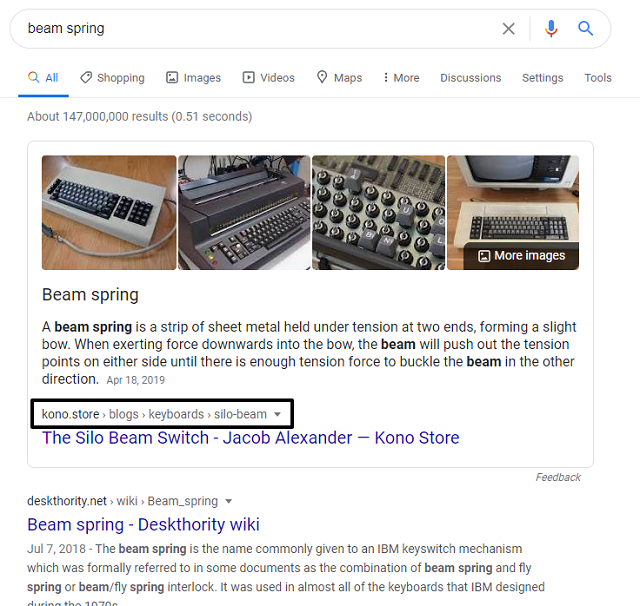Open the Tools options

pyautogui.click(x=598, y=78)
